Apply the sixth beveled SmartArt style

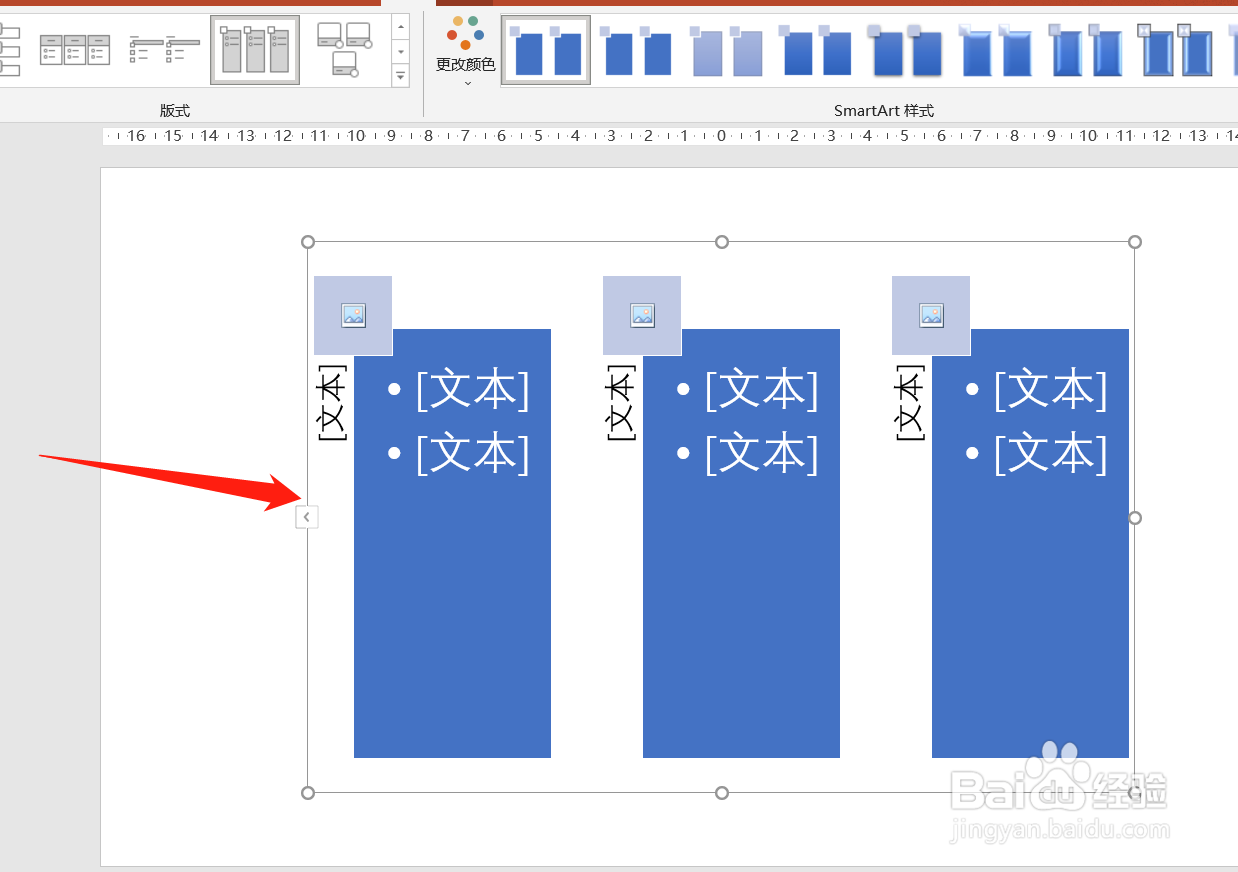coord(995,50)
